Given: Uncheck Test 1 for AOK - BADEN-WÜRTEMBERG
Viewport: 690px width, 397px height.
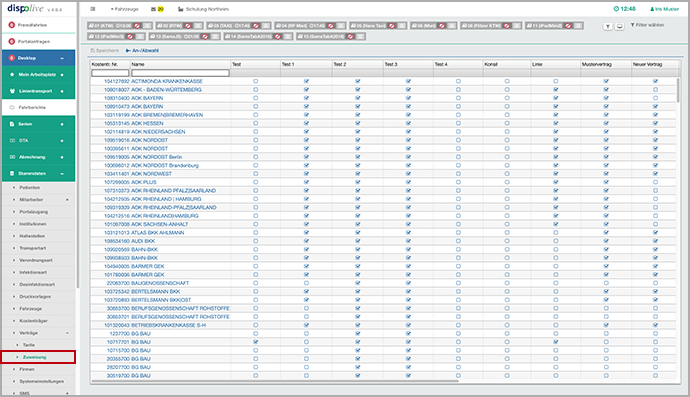Looking at the screenshot, I should click(306, 90).
